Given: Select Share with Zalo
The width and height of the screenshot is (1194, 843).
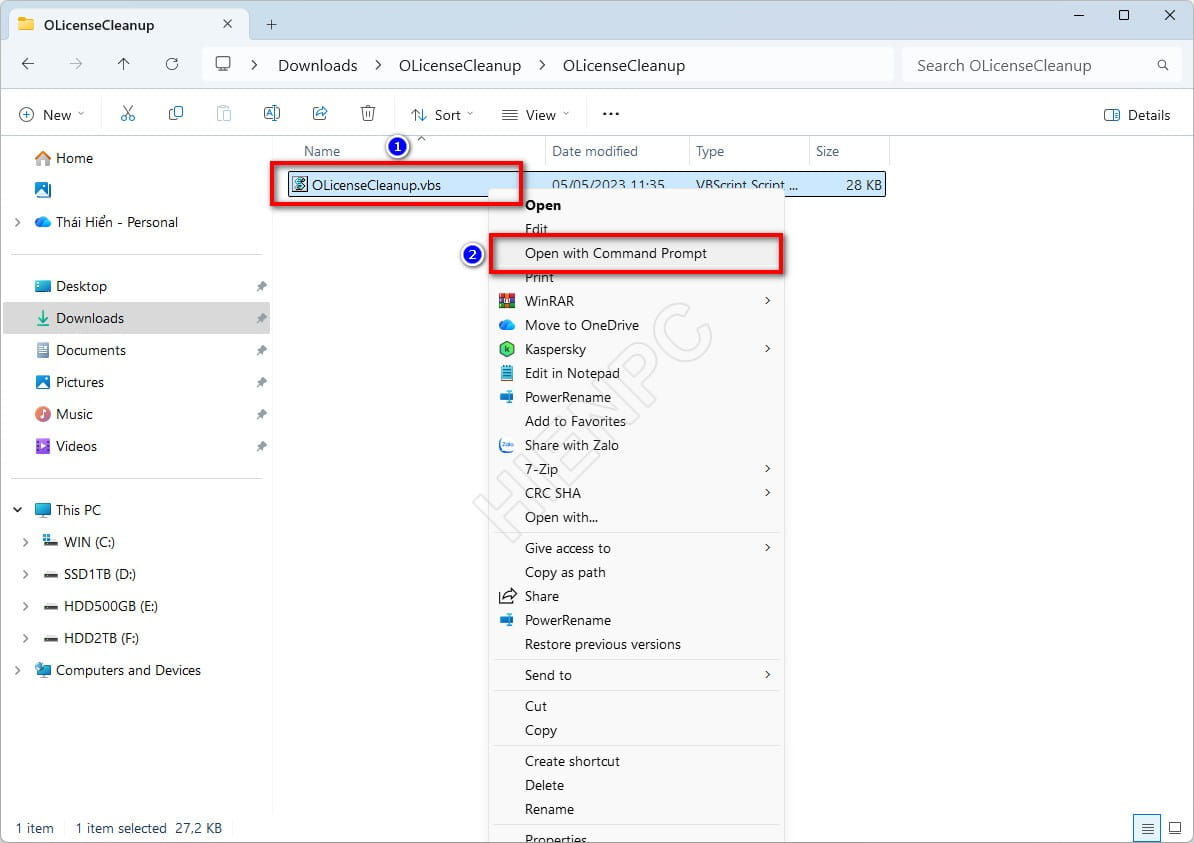Looking at the screenshot, I should [636, 445].
